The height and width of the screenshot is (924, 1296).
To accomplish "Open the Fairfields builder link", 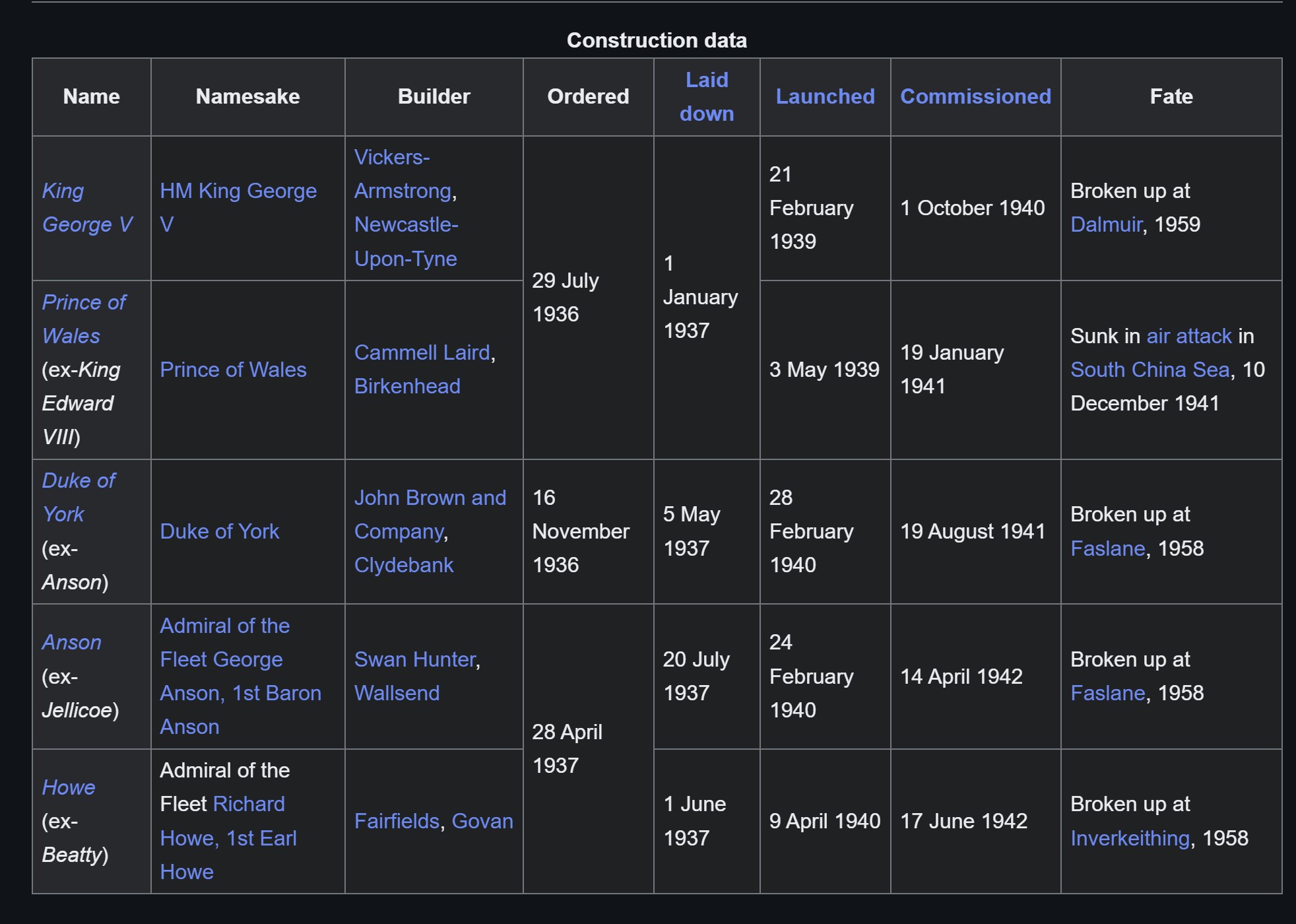I will (x=397, y=822).
